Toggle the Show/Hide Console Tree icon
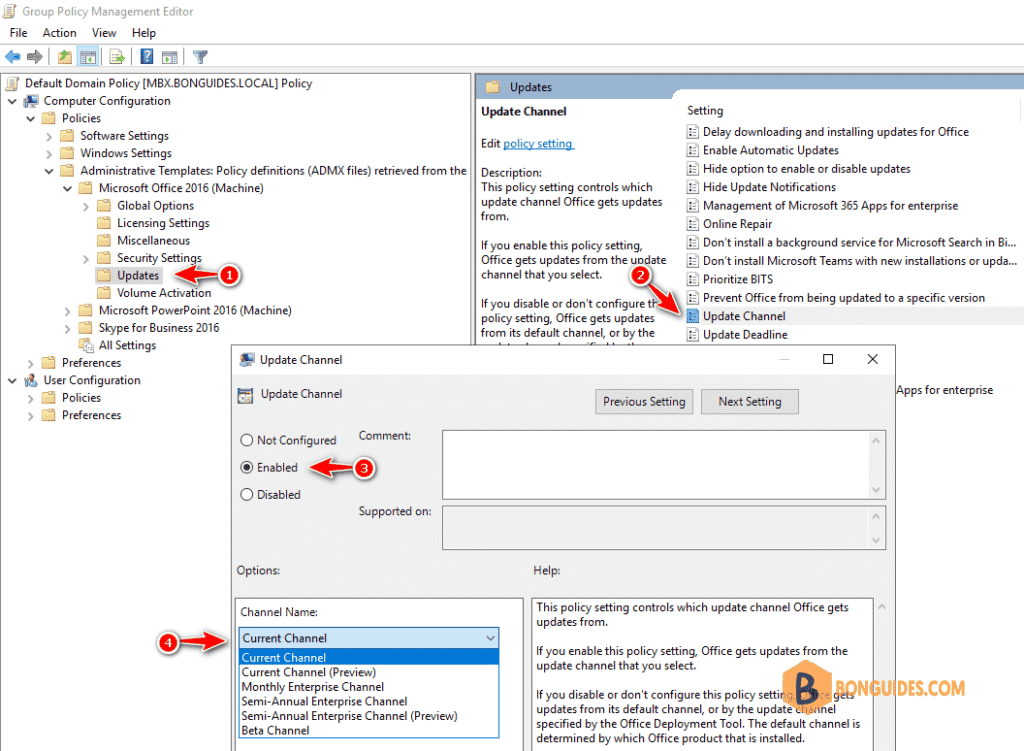1024x751 pixels. click(x=88, y=57)
